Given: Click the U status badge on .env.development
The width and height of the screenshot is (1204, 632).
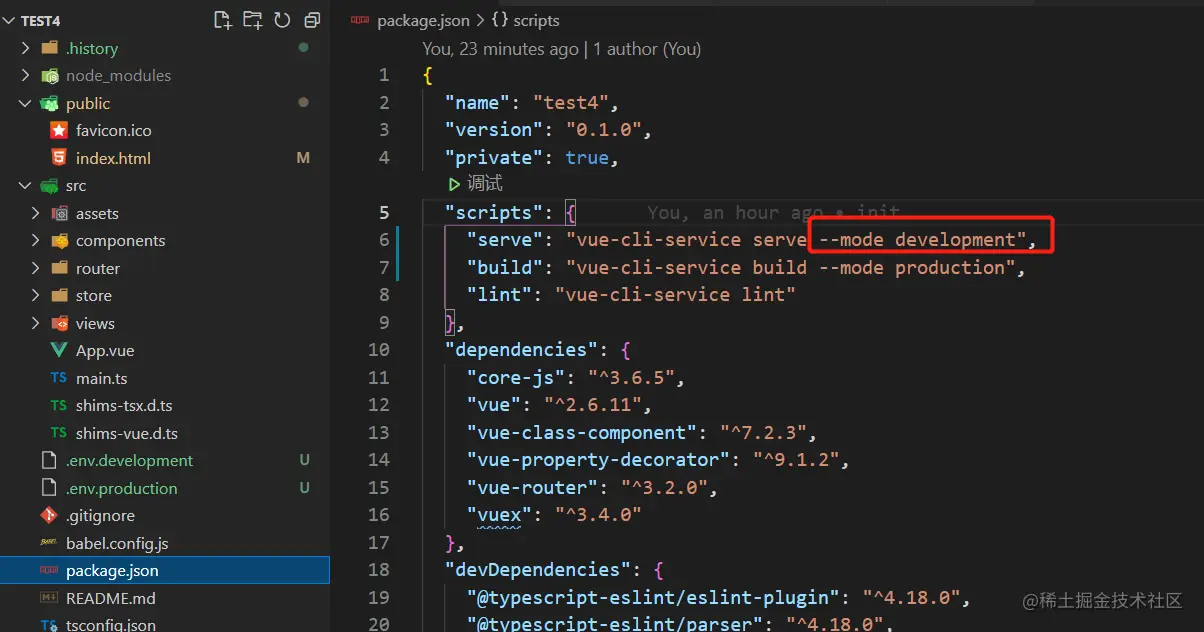Looking at the screenshot, I should 304,461.
